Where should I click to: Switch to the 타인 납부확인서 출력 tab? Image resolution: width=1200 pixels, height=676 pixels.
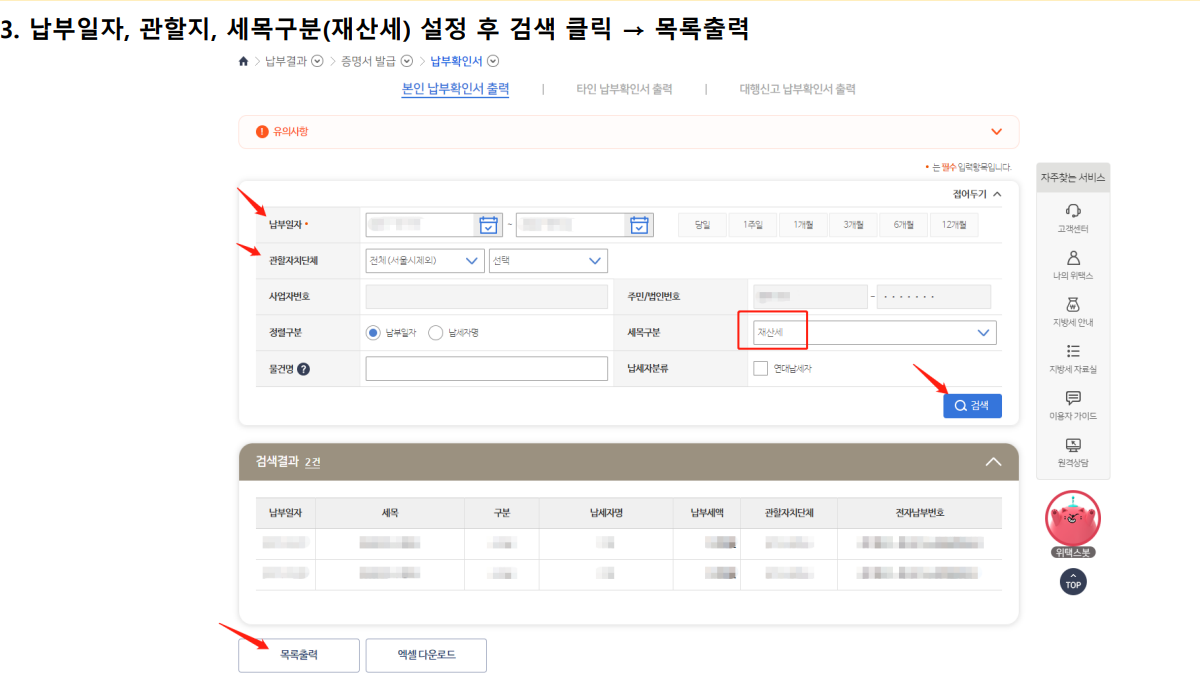pyautogui.click(x=625, y=88)
